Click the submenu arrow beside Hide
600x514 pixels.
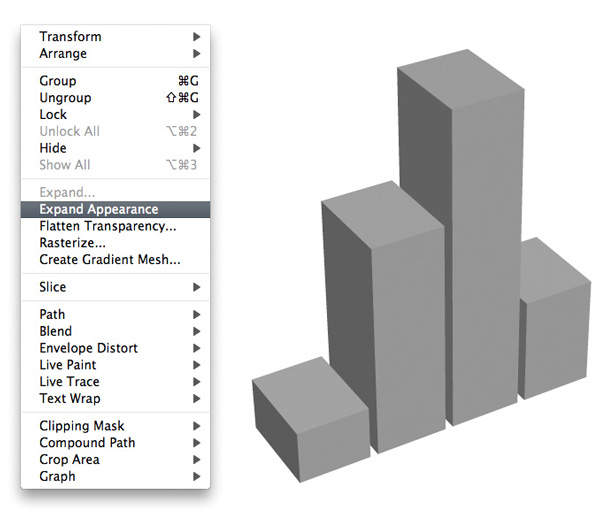pos(197,148)
